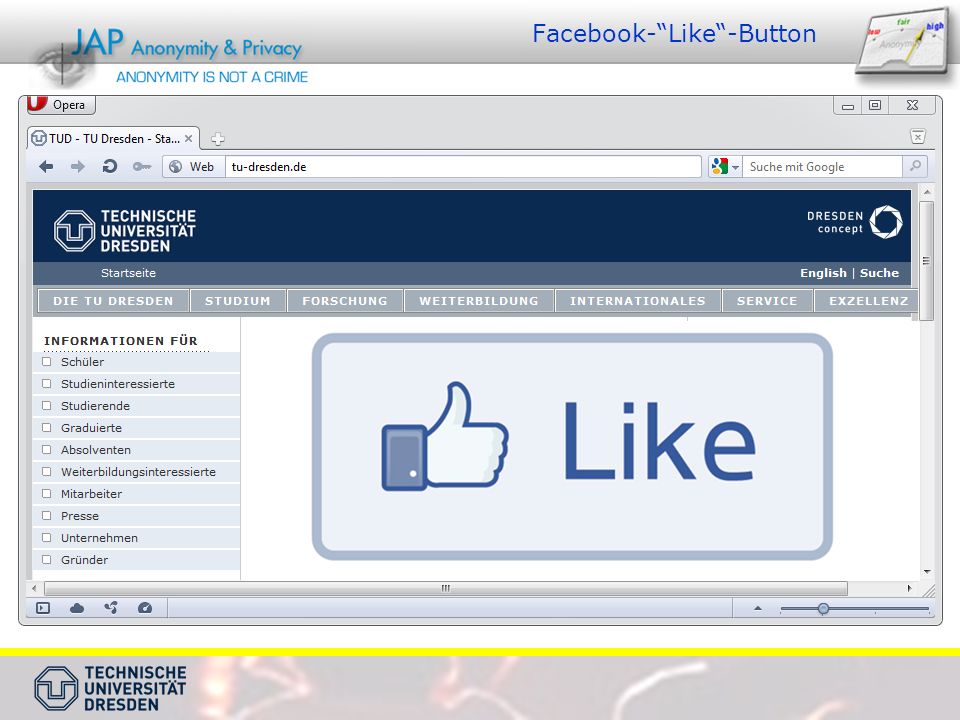Click scroll right arrow of page
The width and height of the screenshot is (960, 720).
tap(910, 588)
